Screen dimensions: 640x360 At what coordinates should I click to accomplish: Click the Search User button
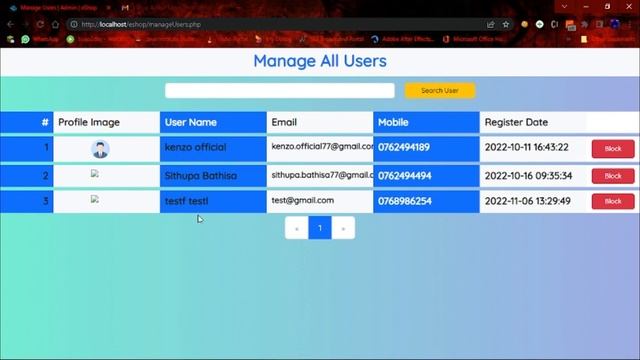coord(440,91)
